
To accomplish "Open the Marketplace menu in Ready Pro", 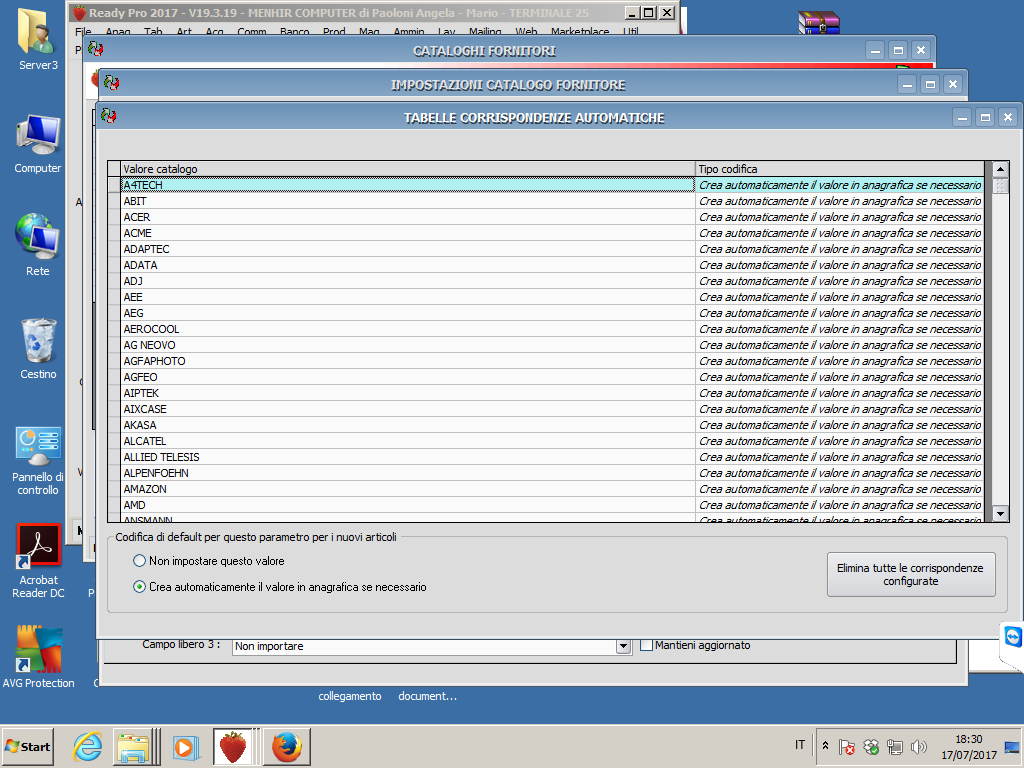I will click(x=580, y=31).
